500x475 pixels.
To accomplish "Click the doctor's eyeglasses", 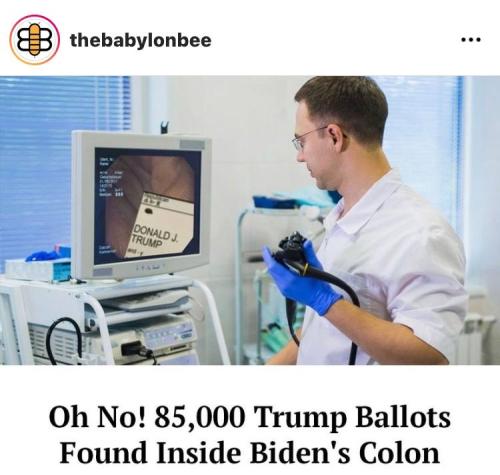I will click(x=307, y=138).
